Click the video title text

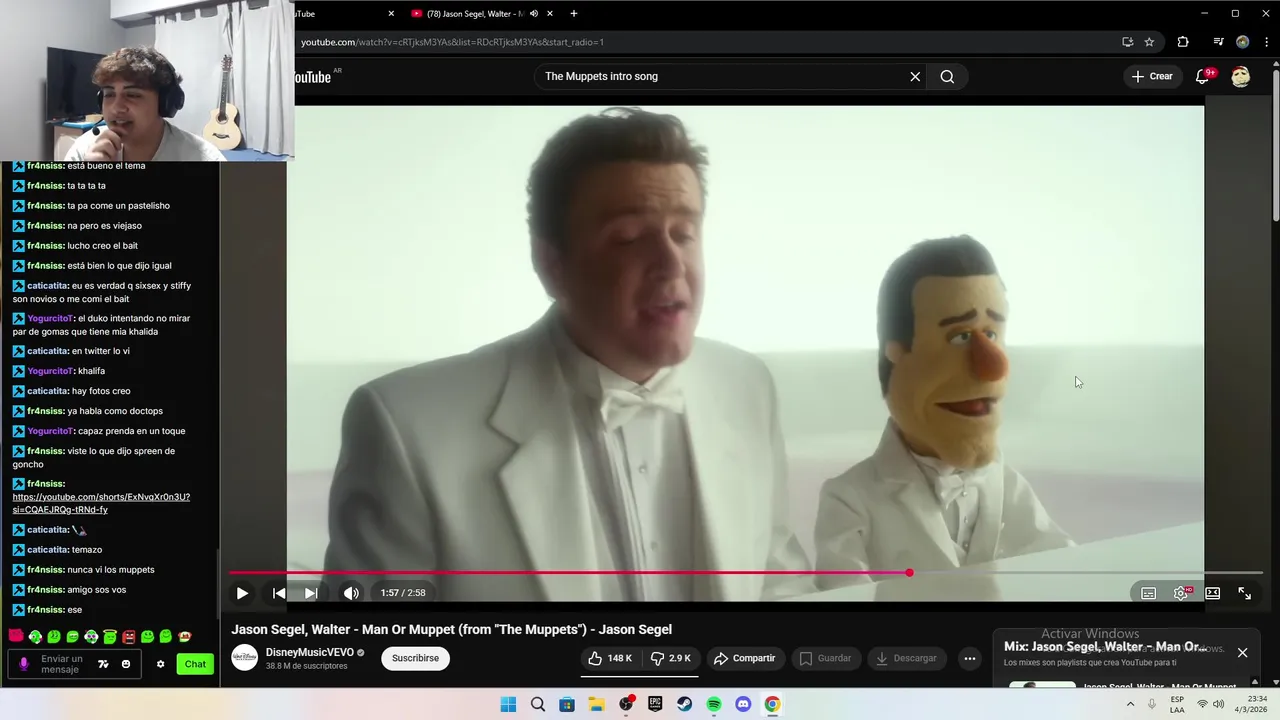[452, 629]
